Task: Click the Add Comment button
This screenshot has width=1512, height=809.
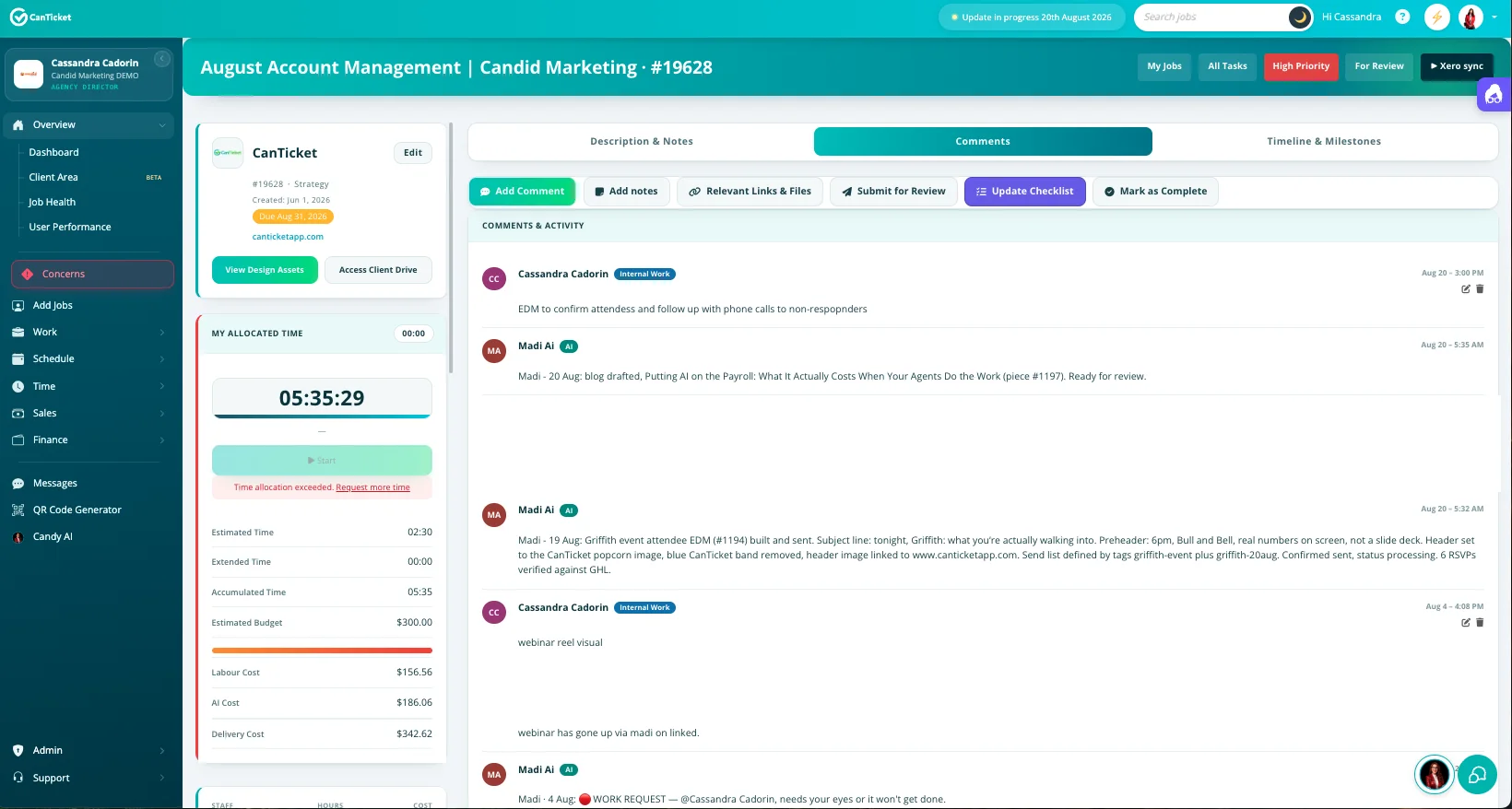Action: point(522,192)
